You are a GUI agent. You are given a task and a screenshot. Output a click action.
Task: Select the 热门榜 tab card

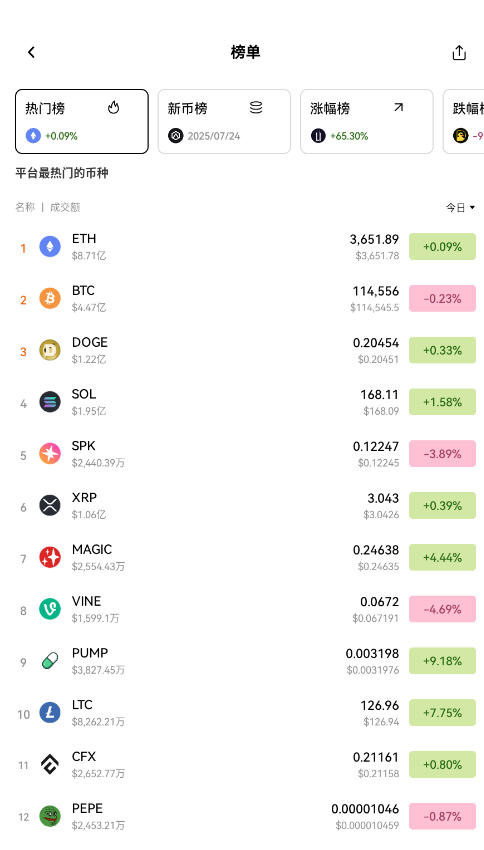[x=82, y=121]
